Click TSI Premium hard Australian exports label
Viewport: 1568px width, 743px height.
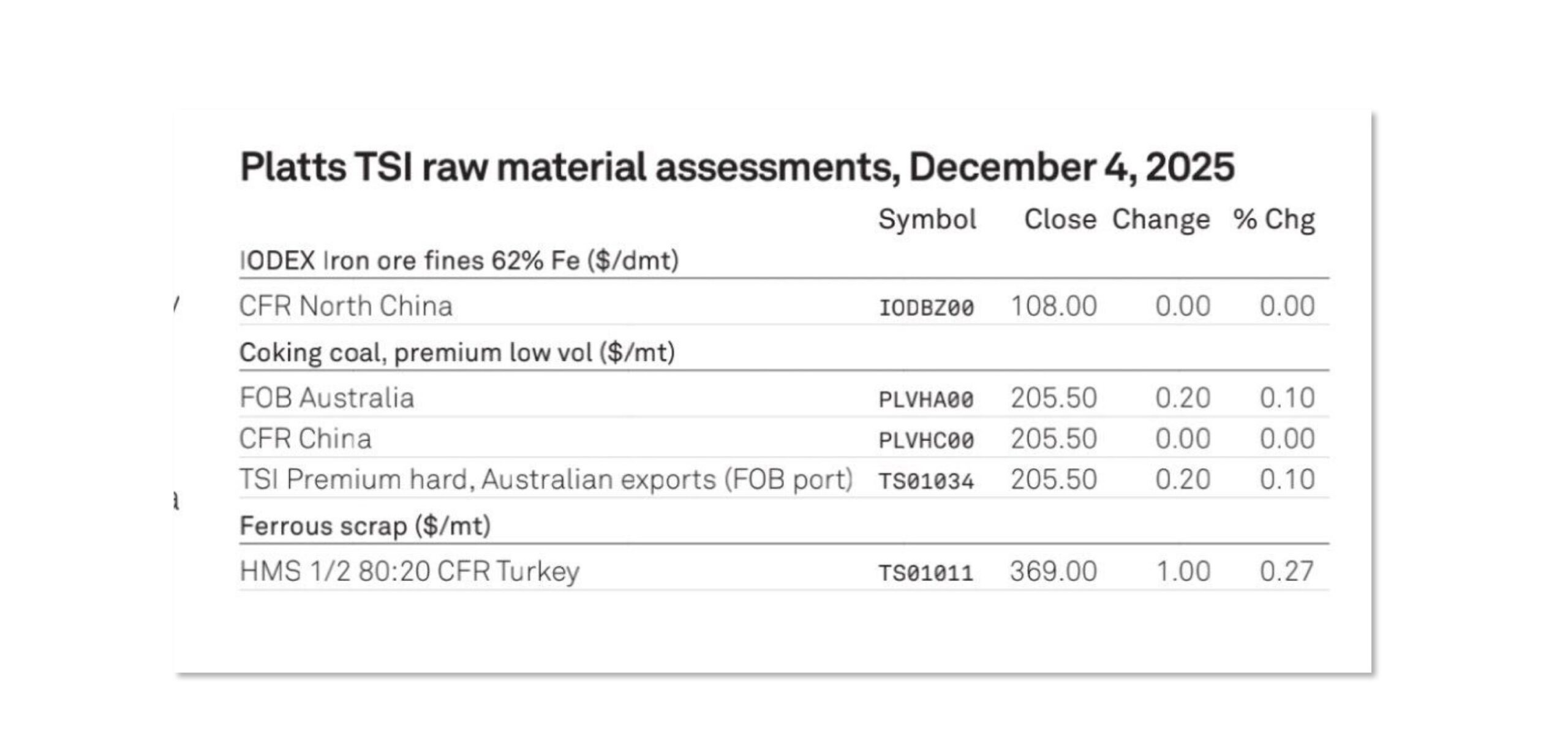(x=546, y=480)
